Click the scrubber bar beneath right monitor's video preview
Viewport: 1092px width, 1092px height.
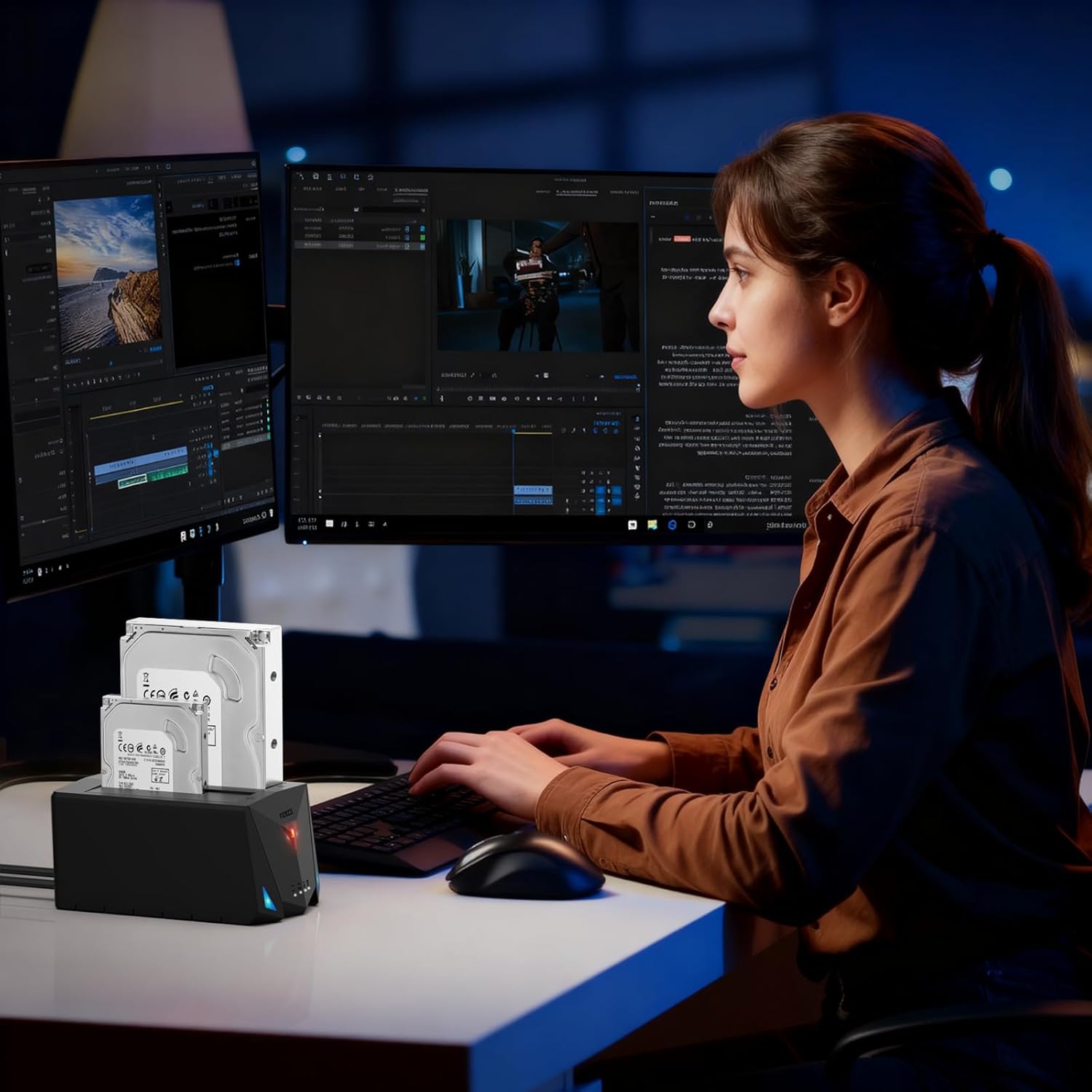coord(538,389)
